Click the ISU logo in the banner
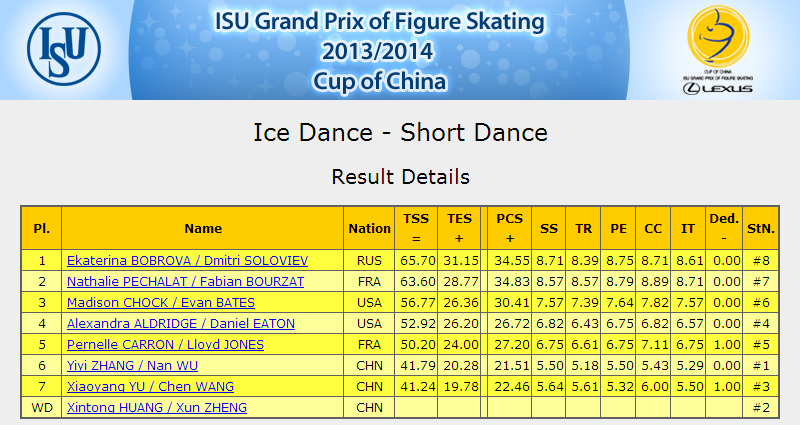Screen dimensions: 800x425 coord(64,49)
